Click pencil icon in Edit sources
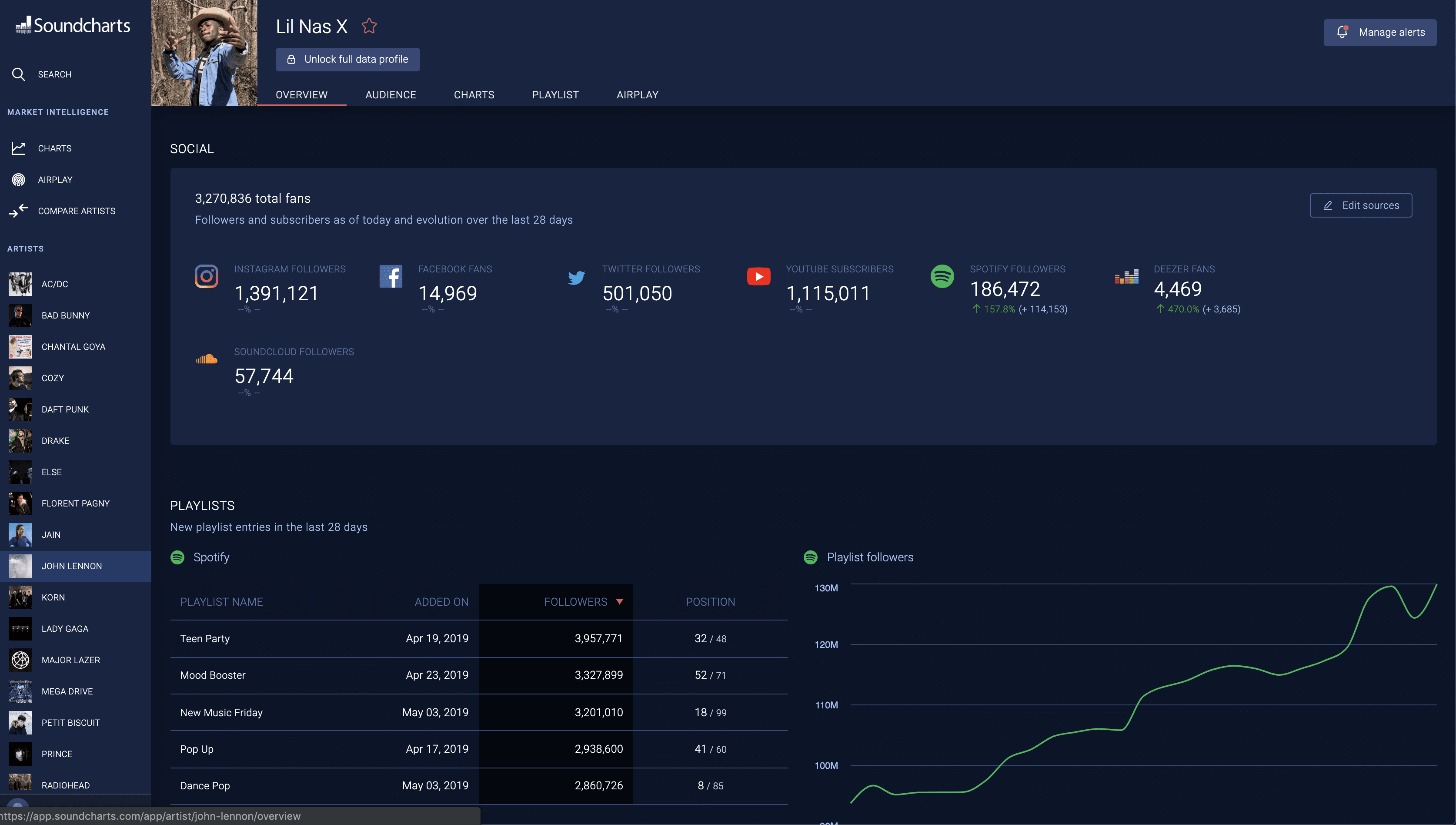The image size is (1456, 825). pos(1327,205)
